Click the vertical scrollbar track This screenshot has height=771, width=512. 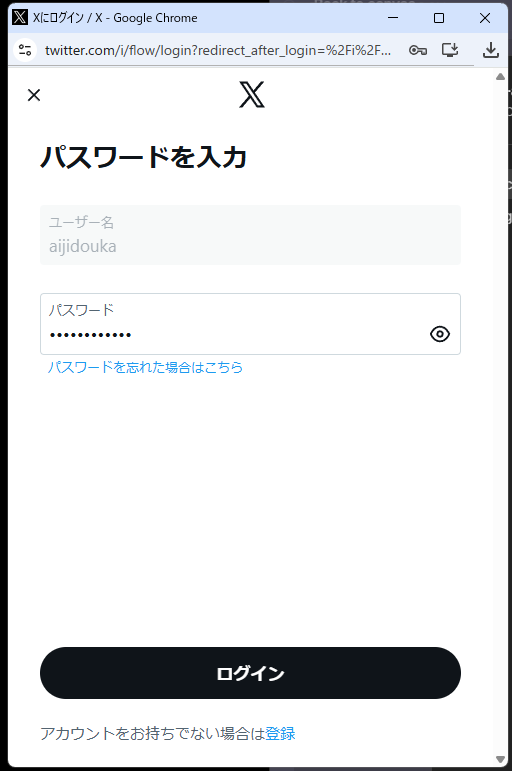click(x=500, y=418)
